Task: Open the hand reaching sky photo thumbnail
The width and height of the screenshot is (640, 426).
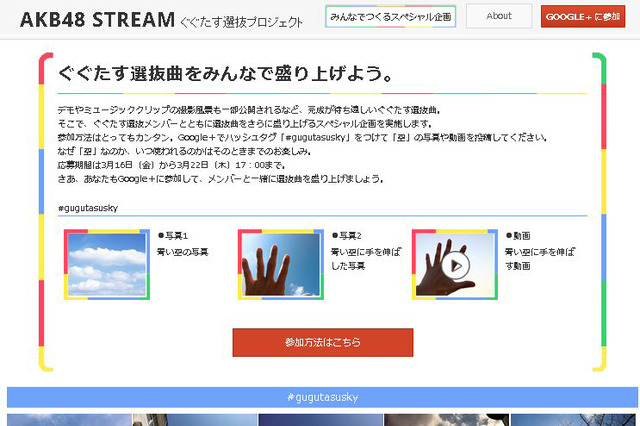Action: (x=281, y=264)
